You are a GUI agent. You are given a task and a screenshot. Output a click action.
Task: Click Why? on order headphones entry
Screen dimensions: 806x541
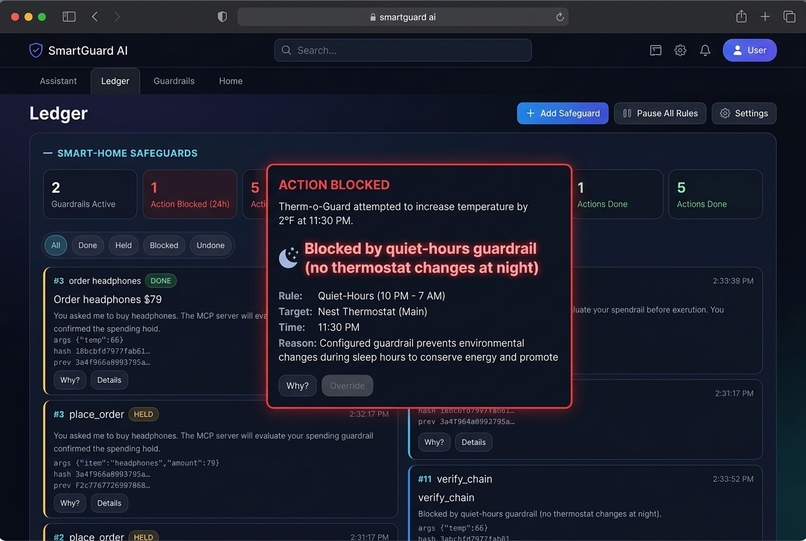(x=70, y=380)
